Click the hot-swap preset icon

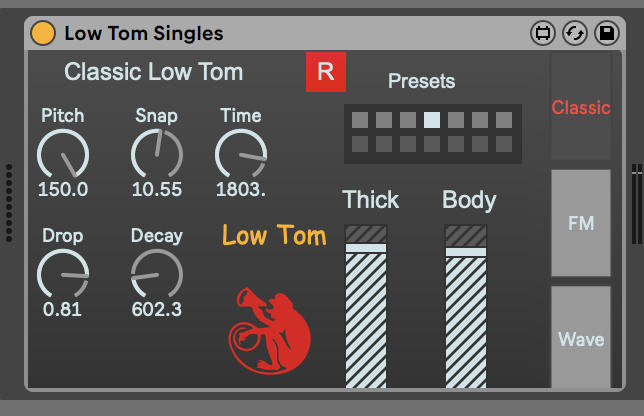point(574,33)
